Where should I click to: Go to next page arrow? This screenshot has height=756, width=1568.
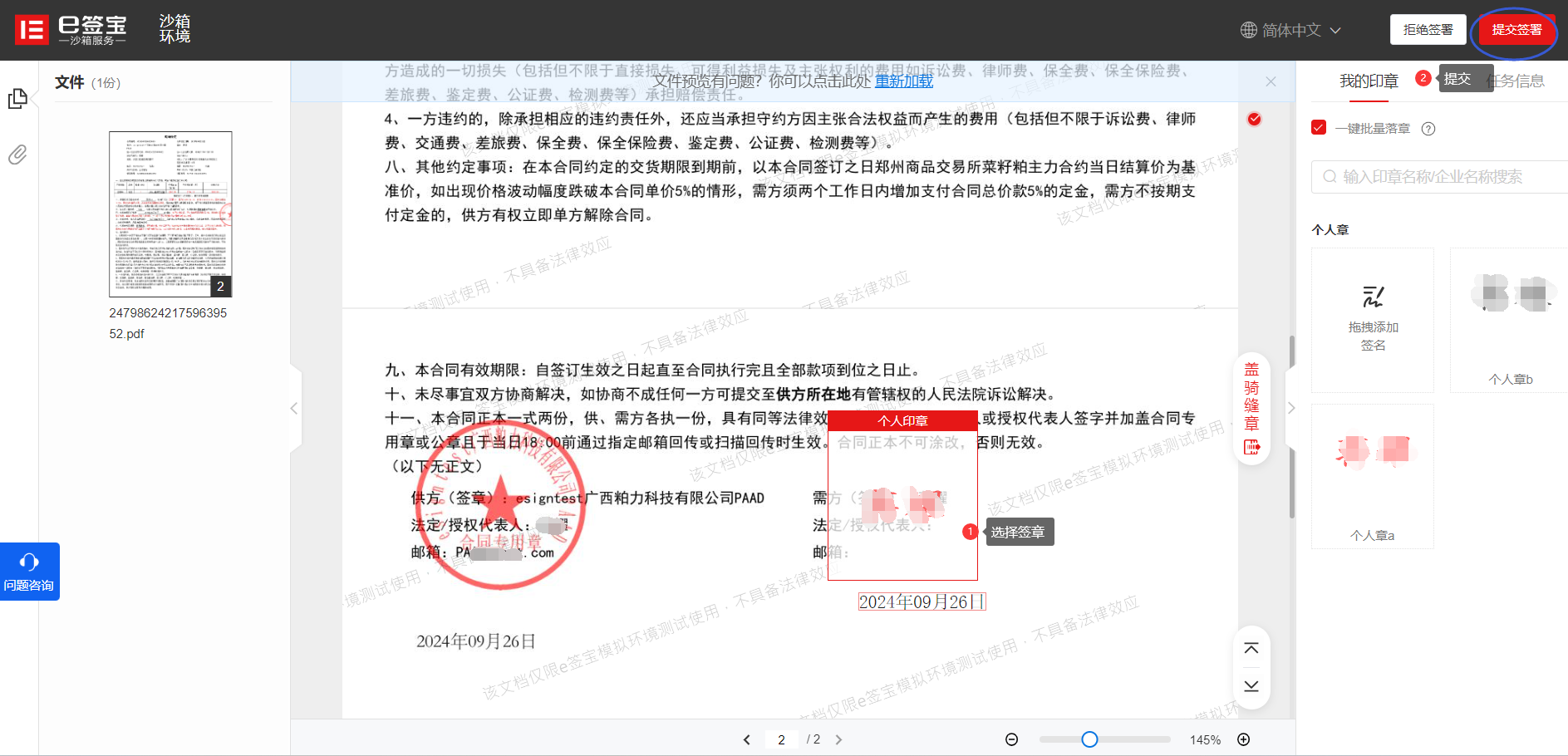838,739
